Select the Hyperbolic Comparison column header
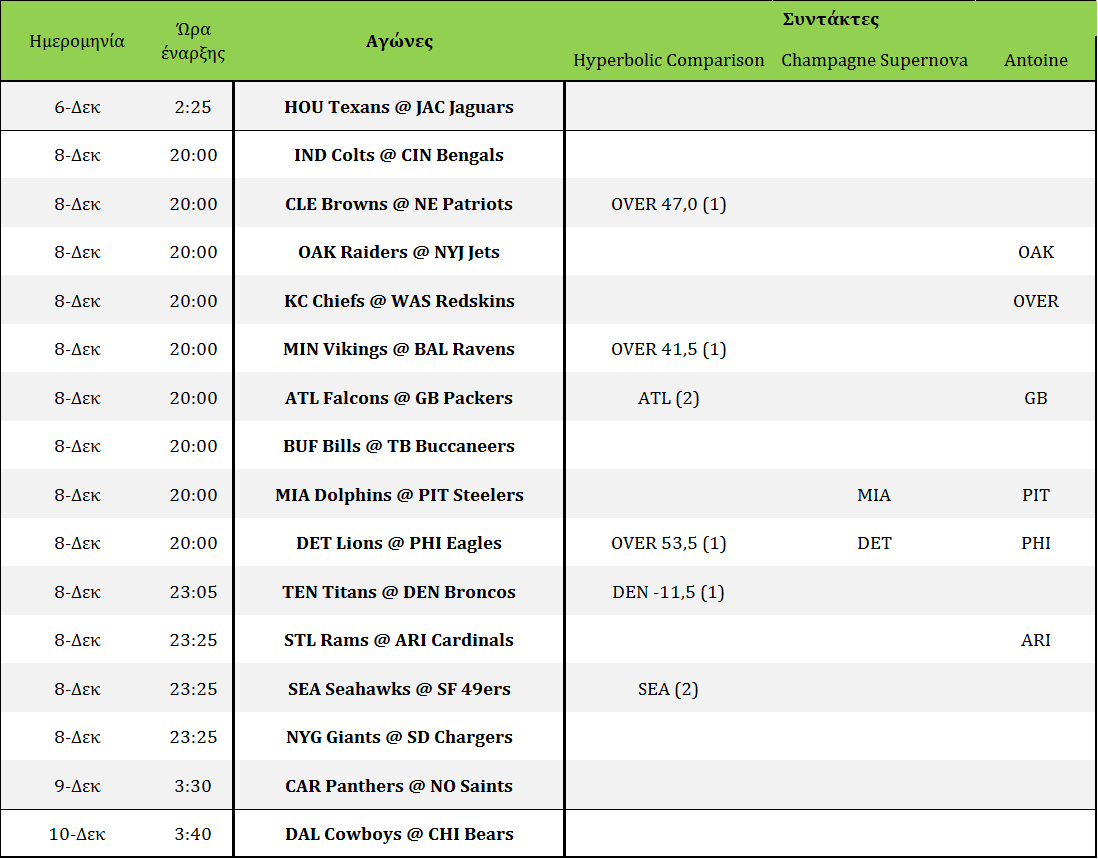This screenshot has height=859, width=1098. click(x=668, y=60)
